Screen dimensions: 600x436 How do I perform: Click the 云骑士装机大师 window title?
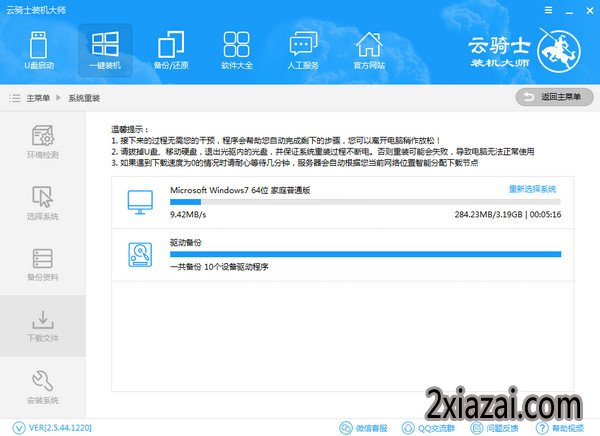click(x=36, y=10)
